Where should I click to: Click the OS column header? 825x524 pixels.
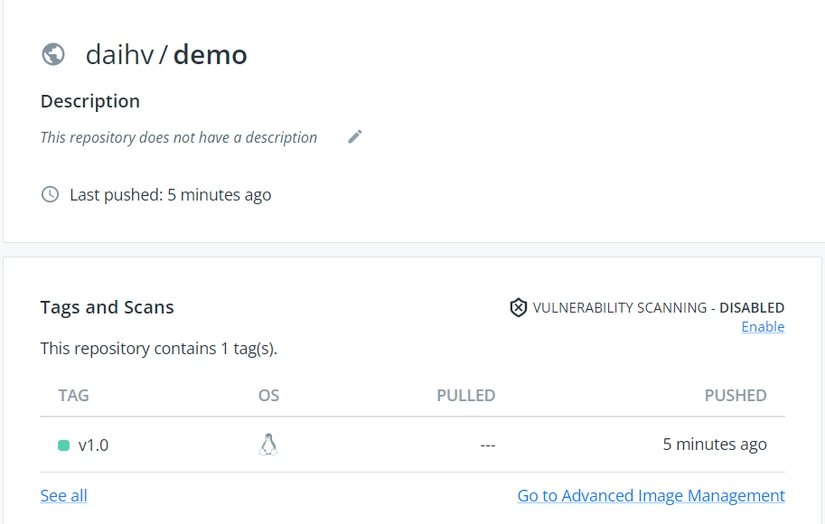pyautogui.click(x=268, y=395)
